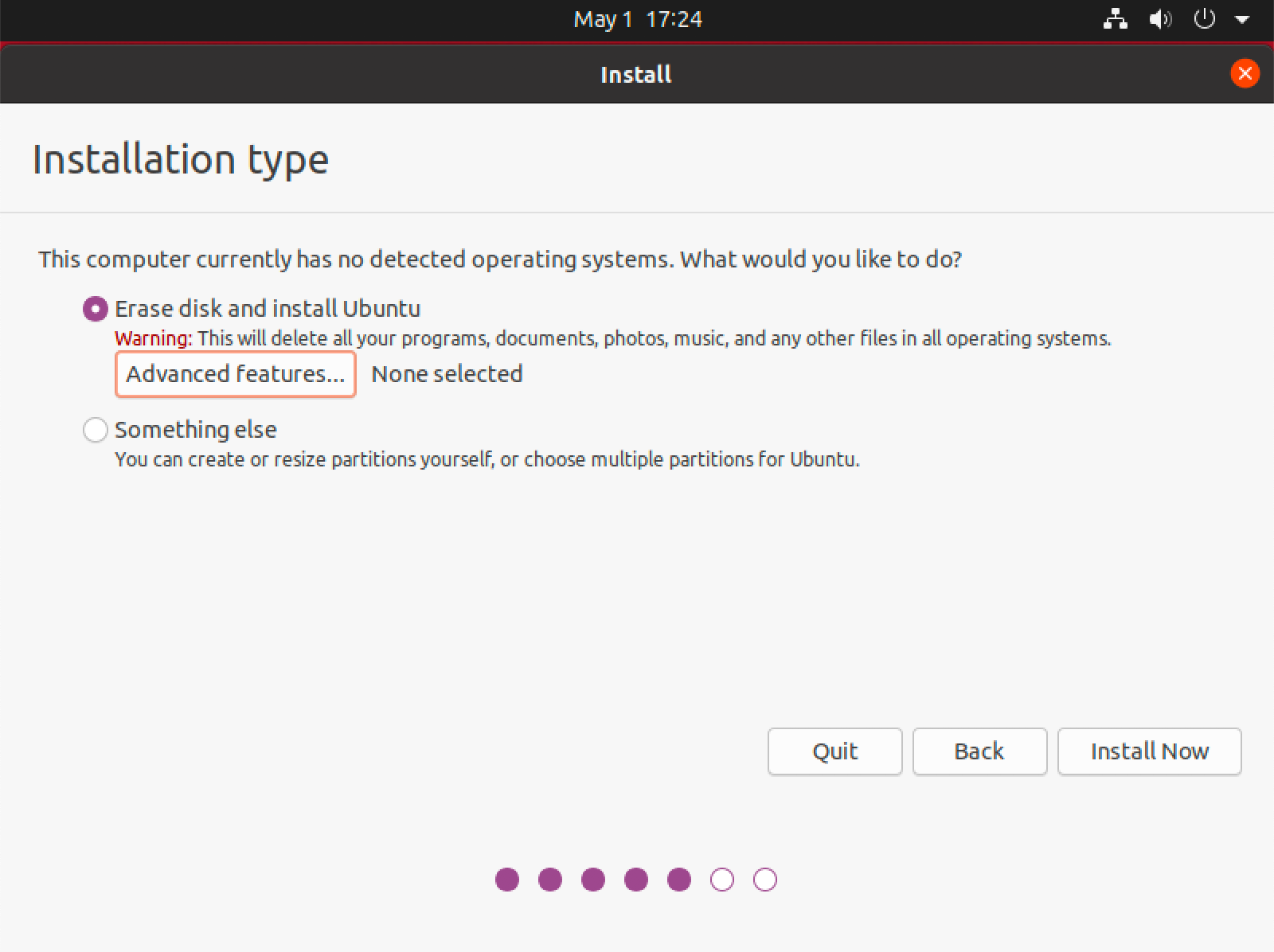
Task: Click the Install title bar text
Action: tap(635, 75)
